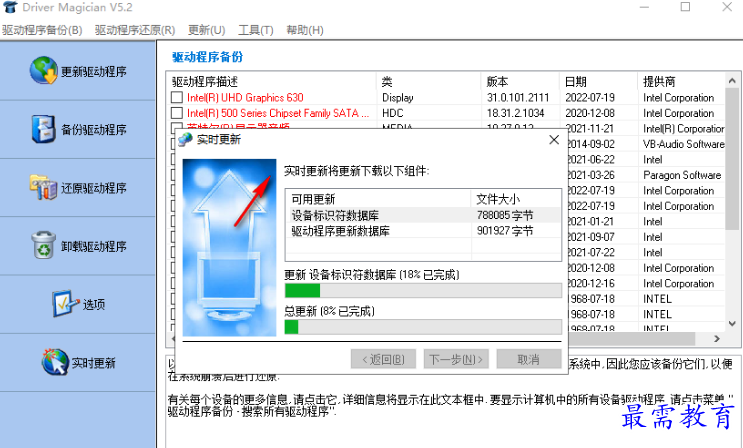The image size is (743, 448).
Task: Click the 还原驱动程序 label in sidebar
Action: click(x=94, y=188)
